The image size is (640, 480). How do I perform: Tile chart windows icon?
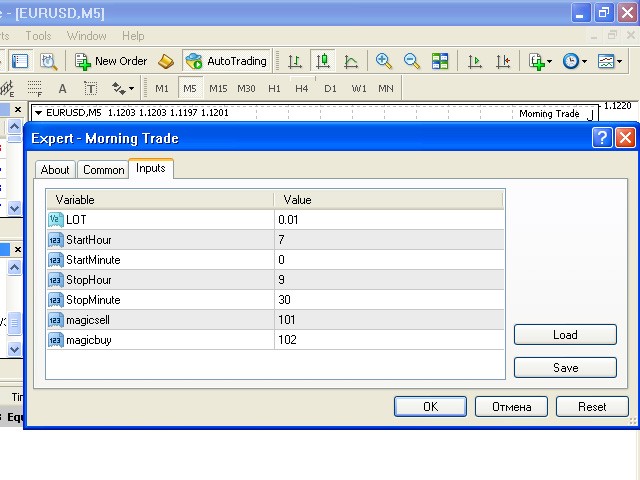click(x=440, y=61)
